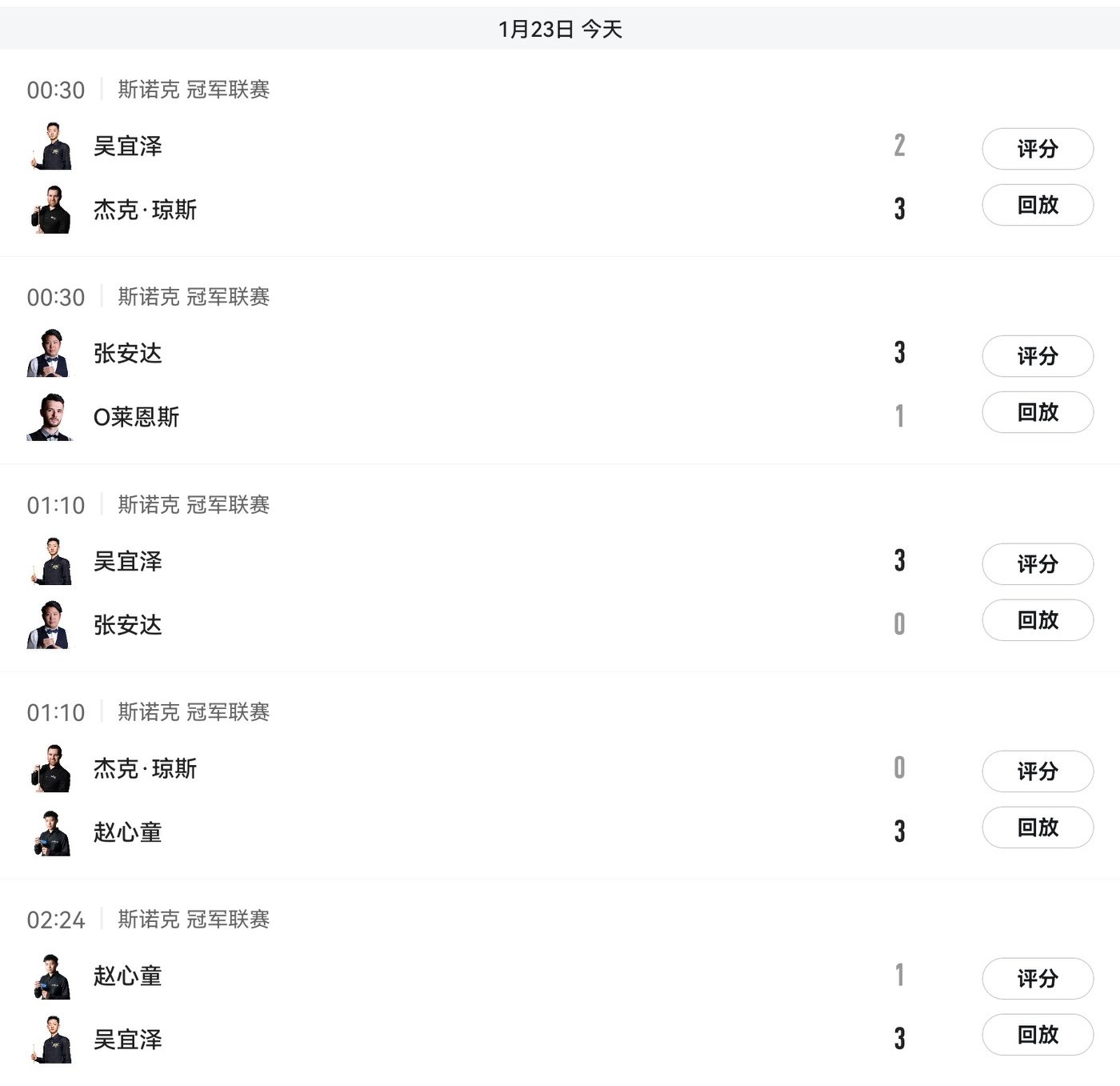The width and height of the screenshot is (1120, 1086).
Task: Click 张安达's name in 01:10 match
Action: click(128, 625)
